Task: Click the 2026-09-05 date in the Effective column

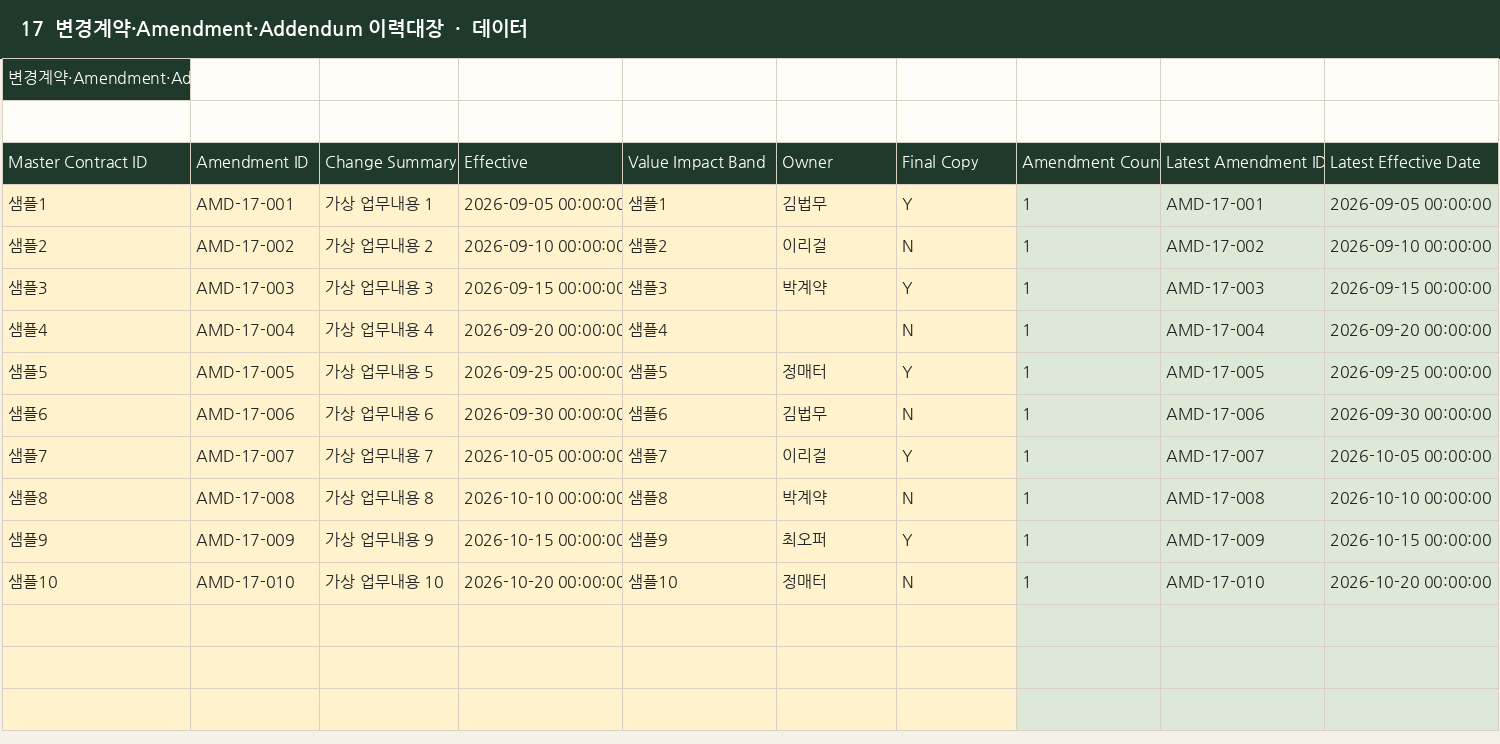Action: click(x=540, y=205)
